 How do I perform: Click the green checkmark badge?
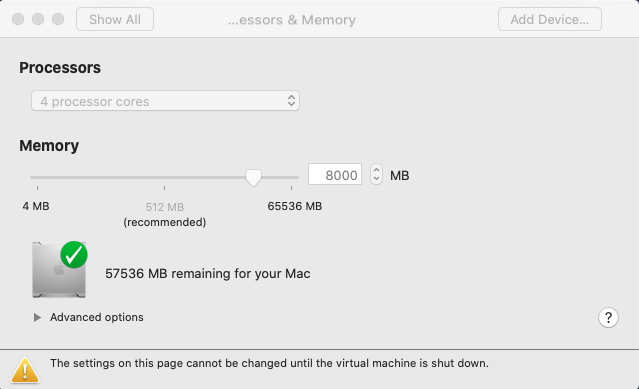tap(74, 255)
